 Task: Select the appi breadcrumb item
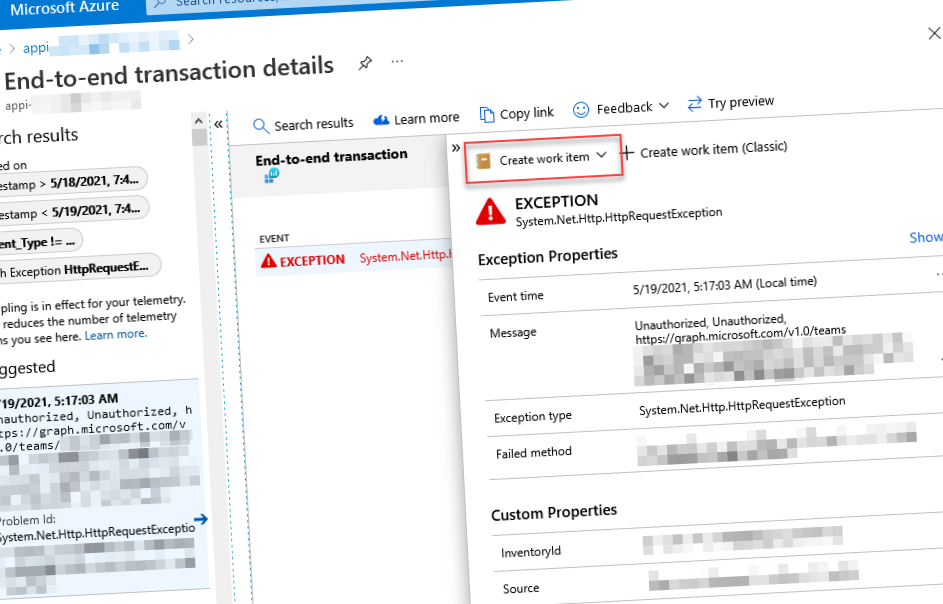pyautogui.click(x=36, y=47)
